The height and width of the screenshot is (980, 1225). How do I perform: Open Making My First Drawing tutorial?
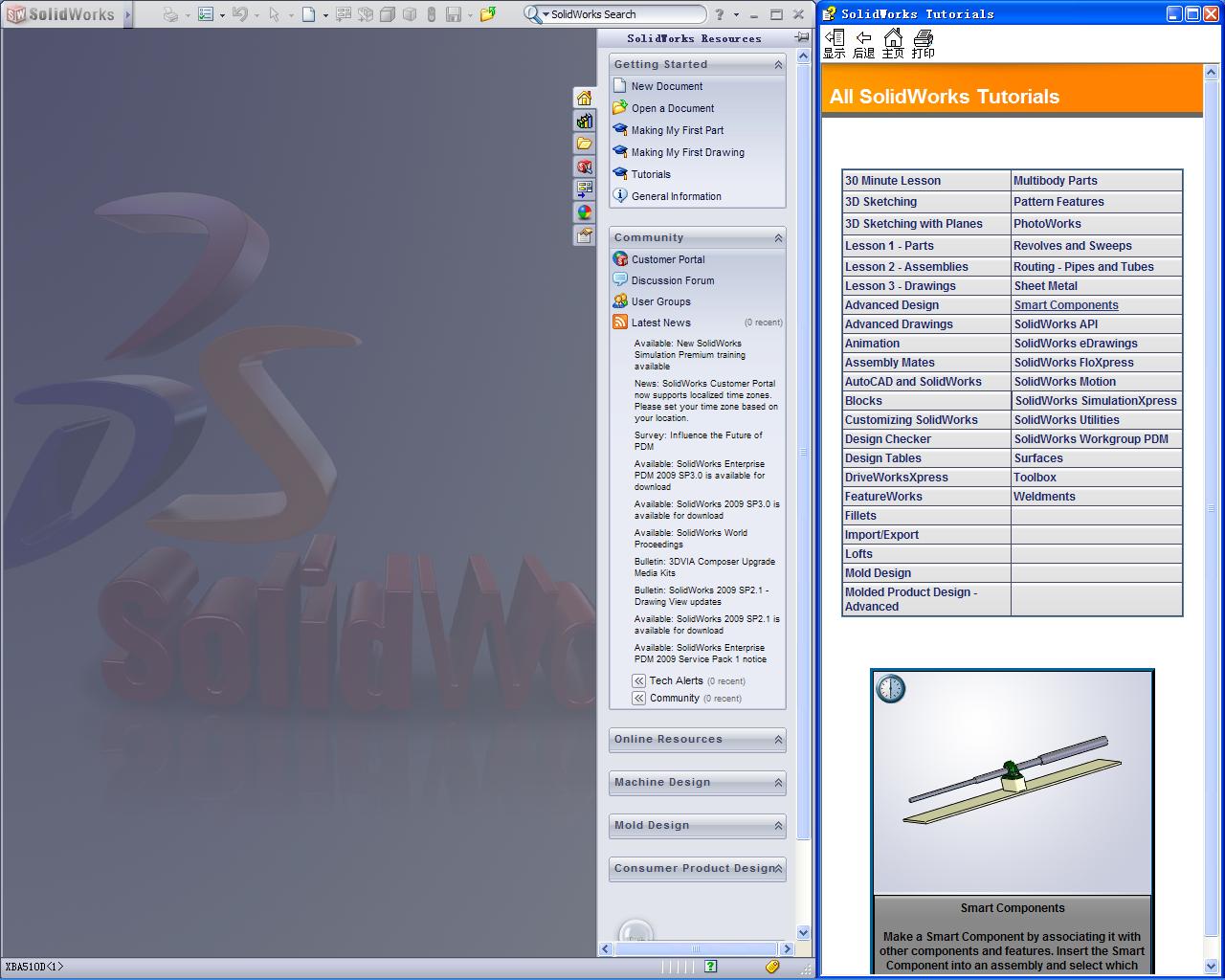tap(687, 152)
